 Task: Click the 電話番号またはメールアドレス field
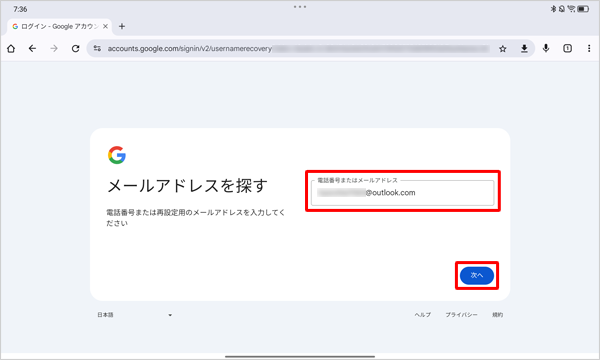[402, 193]
